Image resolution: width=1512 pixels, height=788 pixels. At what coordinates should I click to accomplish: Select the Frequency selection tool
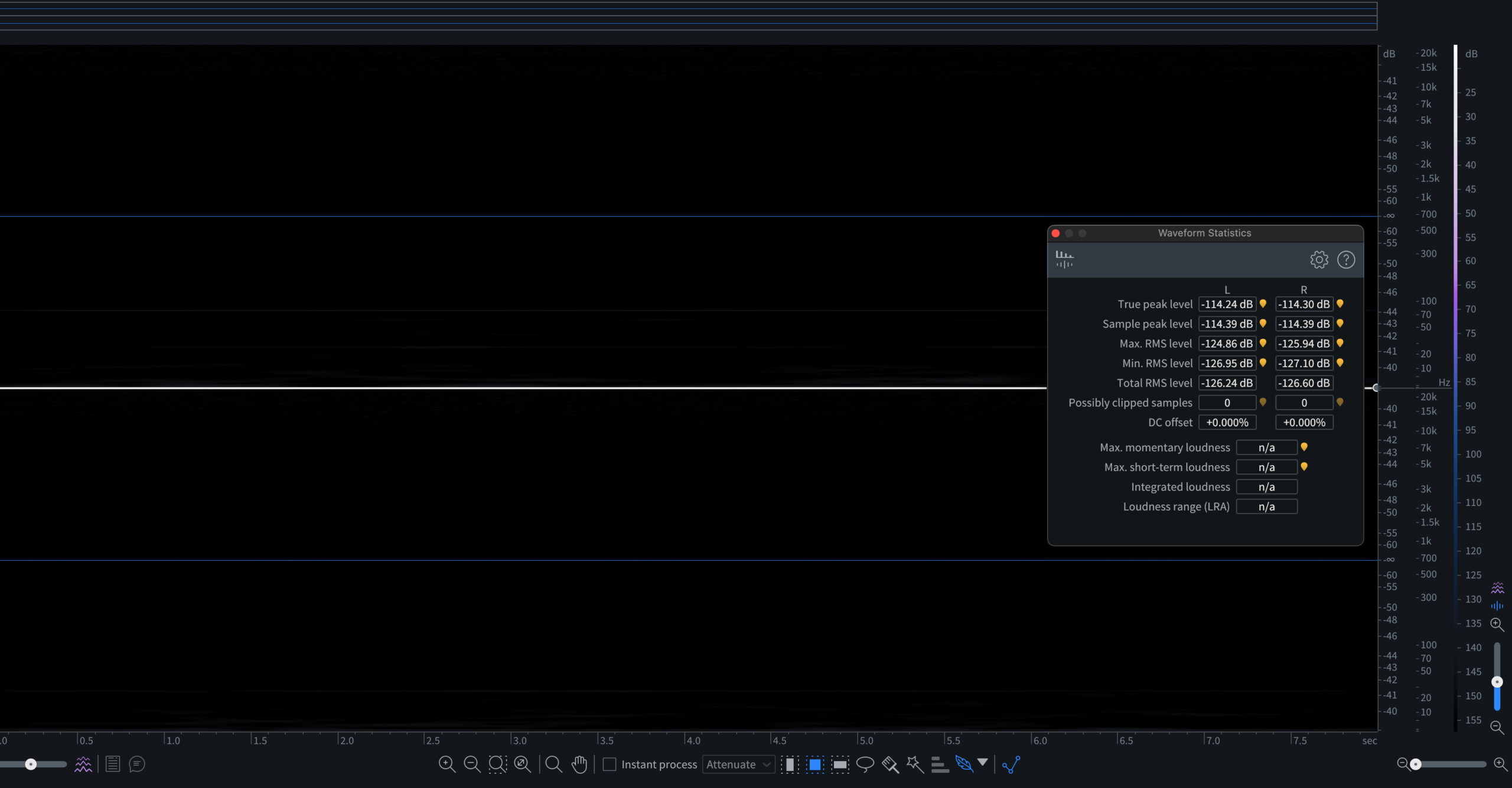point(840,764)
